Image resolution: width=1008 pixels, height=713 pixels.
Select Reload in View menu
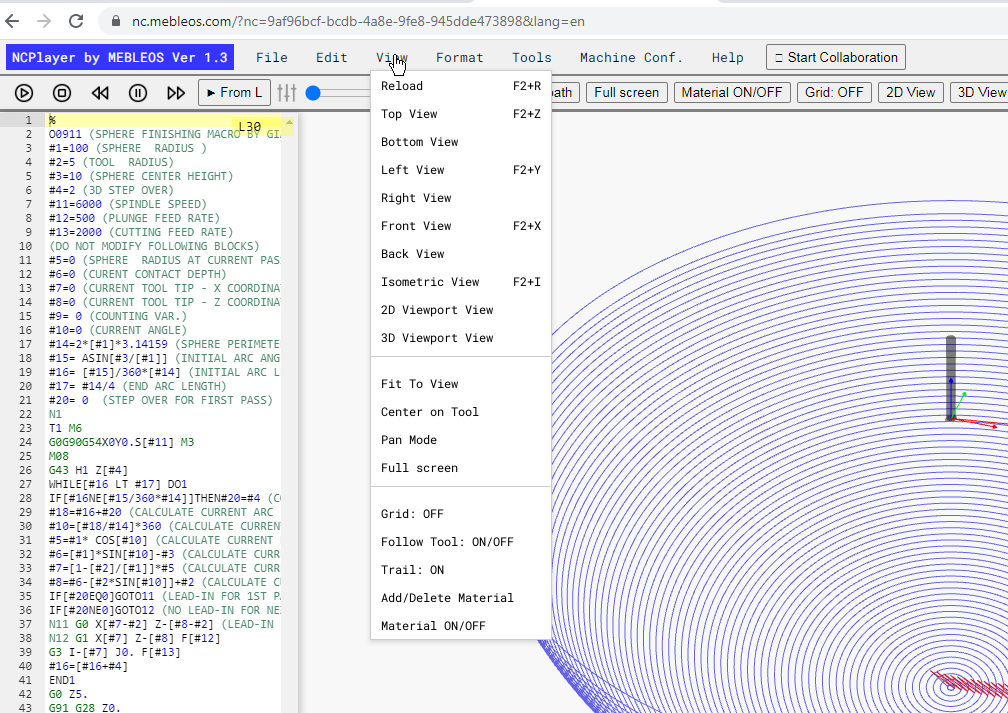tap(461, 86)
